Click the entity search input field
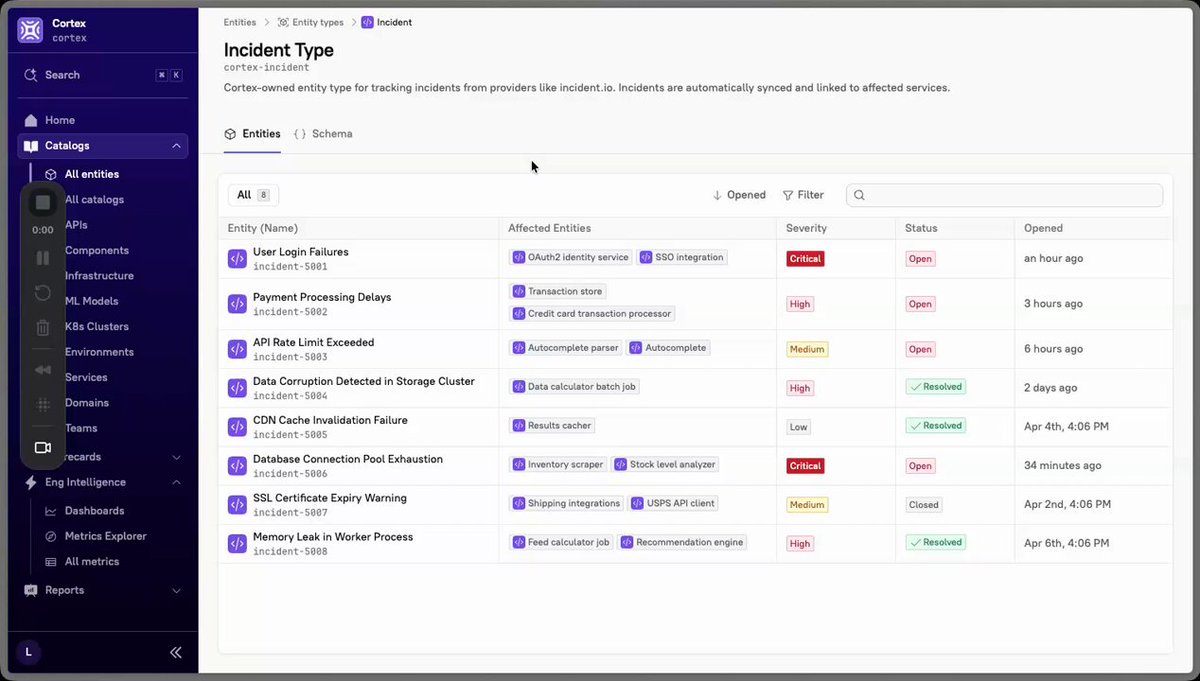This screenshot has width=1200, height=681. pyautogui.click(x=1004, y=195)
